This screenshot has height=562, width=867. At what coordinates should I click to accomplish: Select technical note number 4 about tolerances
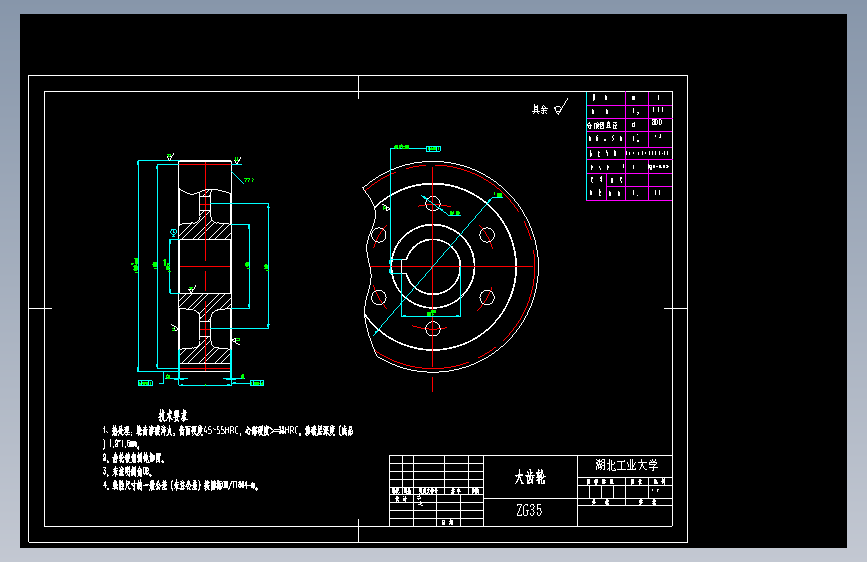181,486
